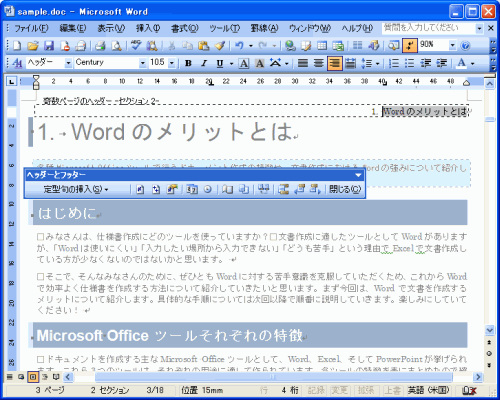Image resolution: width=500 pixels, height=400 pixels.
Task: Open the font size 10.5 dropdown
Action: [172, 63]
